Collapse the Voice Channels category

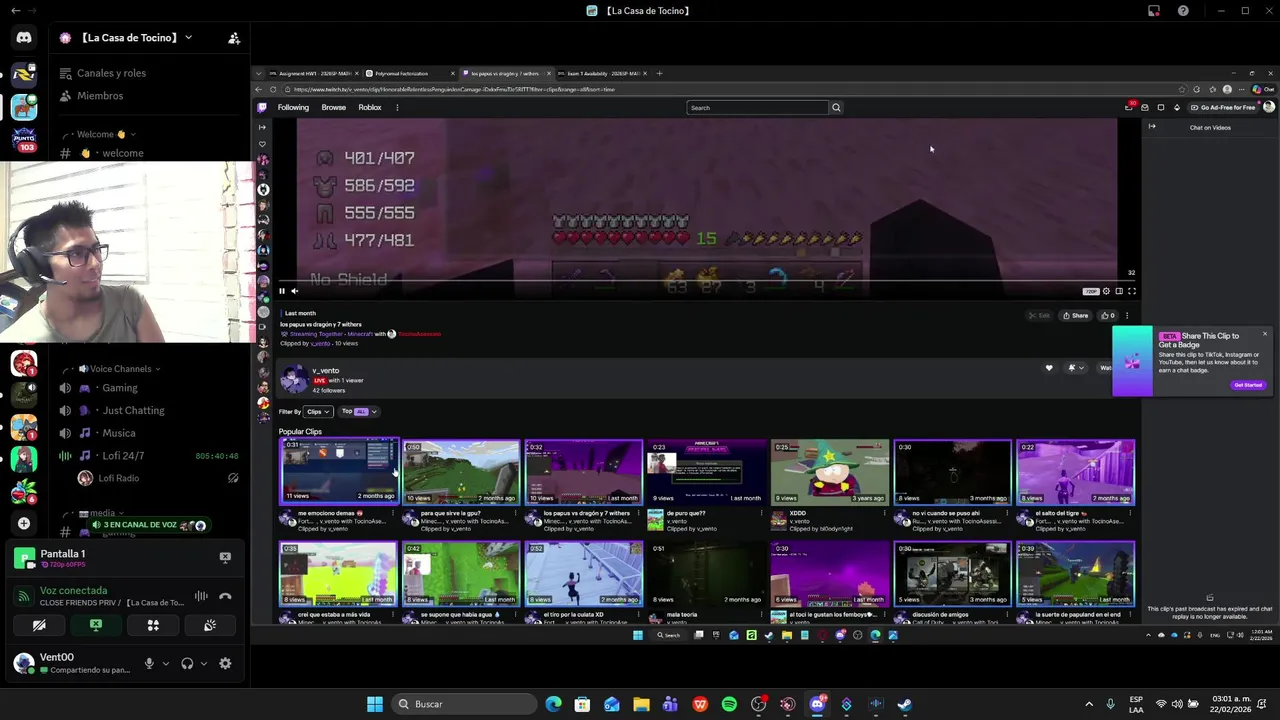123,369
